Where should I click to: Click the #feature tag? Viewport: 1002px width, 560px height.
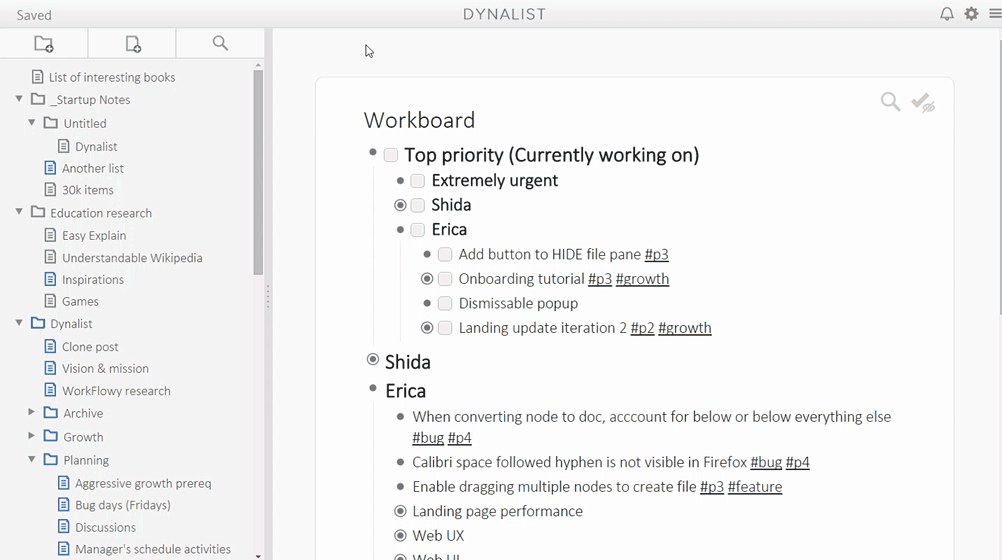pyautogui.click(x=755, y=486)
